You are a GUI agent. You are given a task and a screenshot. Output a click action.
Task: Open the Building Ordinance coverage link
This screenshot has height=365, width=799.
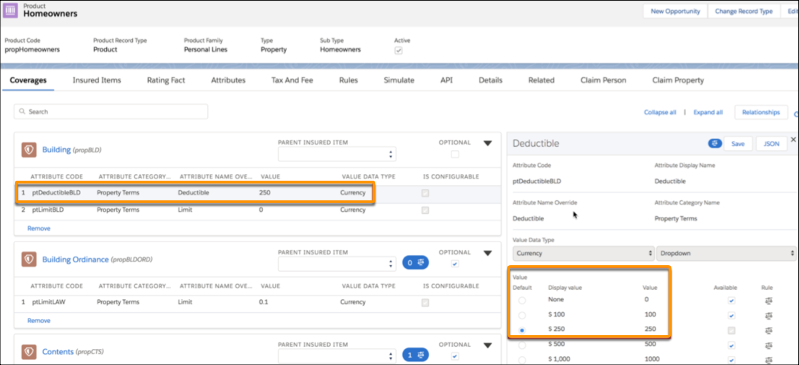point(75,259)
